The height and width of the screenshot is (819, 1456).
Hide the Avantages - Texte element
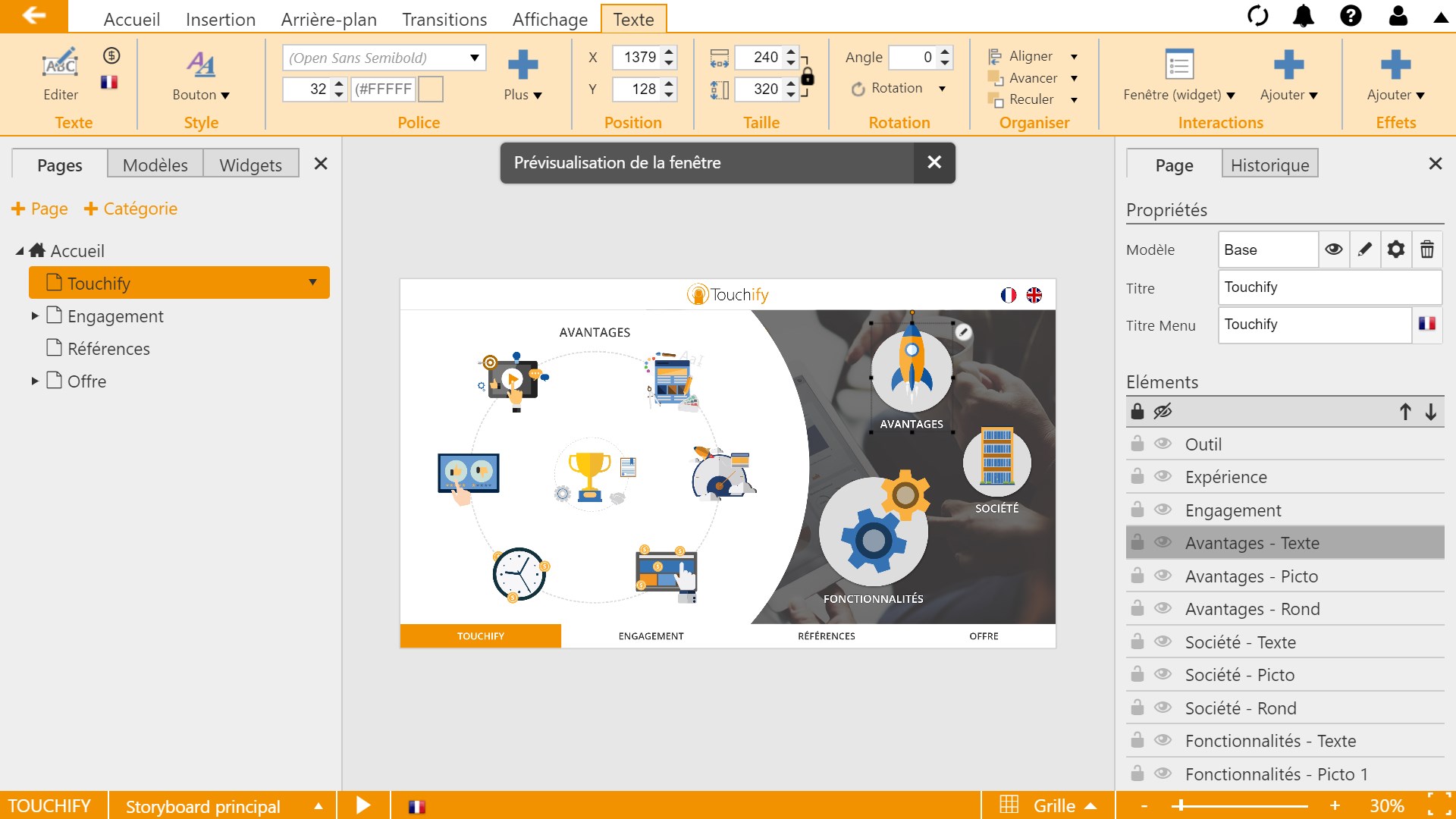point(1163,542)
